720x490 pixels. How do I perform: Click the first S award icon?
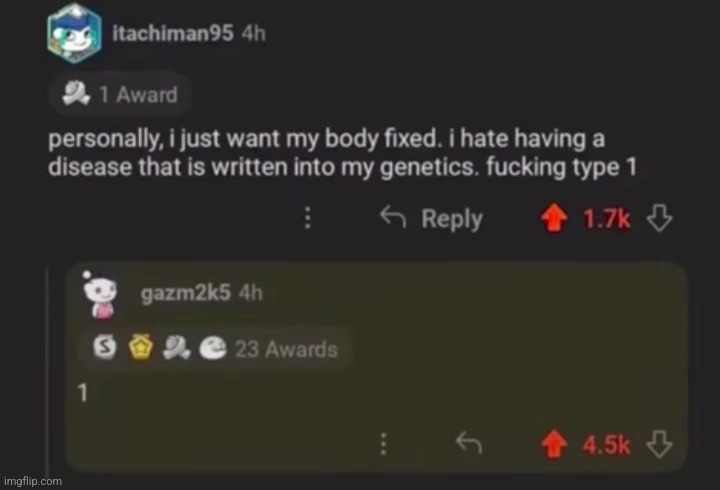coord(103,348)
